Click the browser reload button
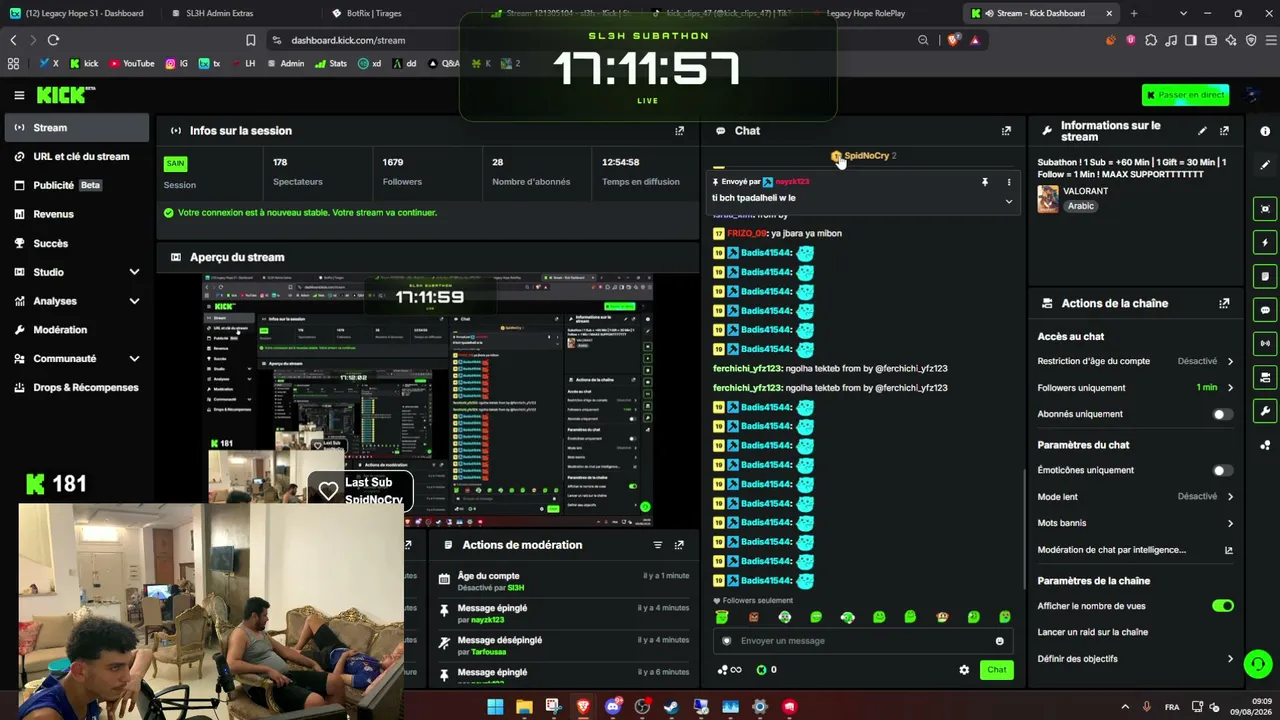Viewport: 1280px width, 720px height. [x=53, y=40]
